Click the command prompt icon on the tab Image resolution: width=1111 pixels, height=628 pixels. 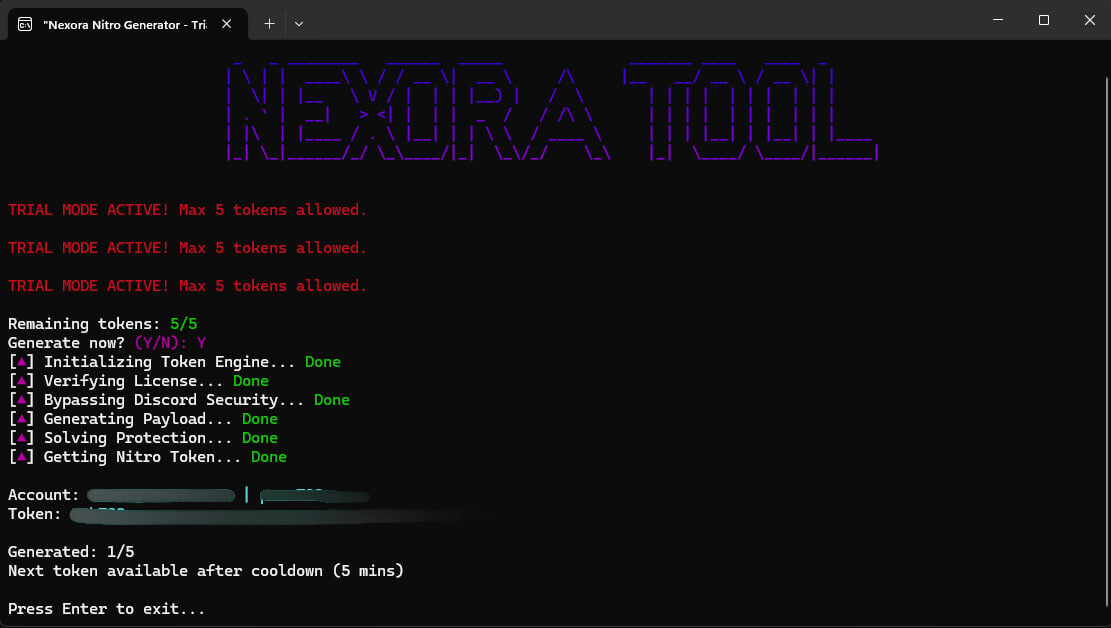click(x=25, y=22)
